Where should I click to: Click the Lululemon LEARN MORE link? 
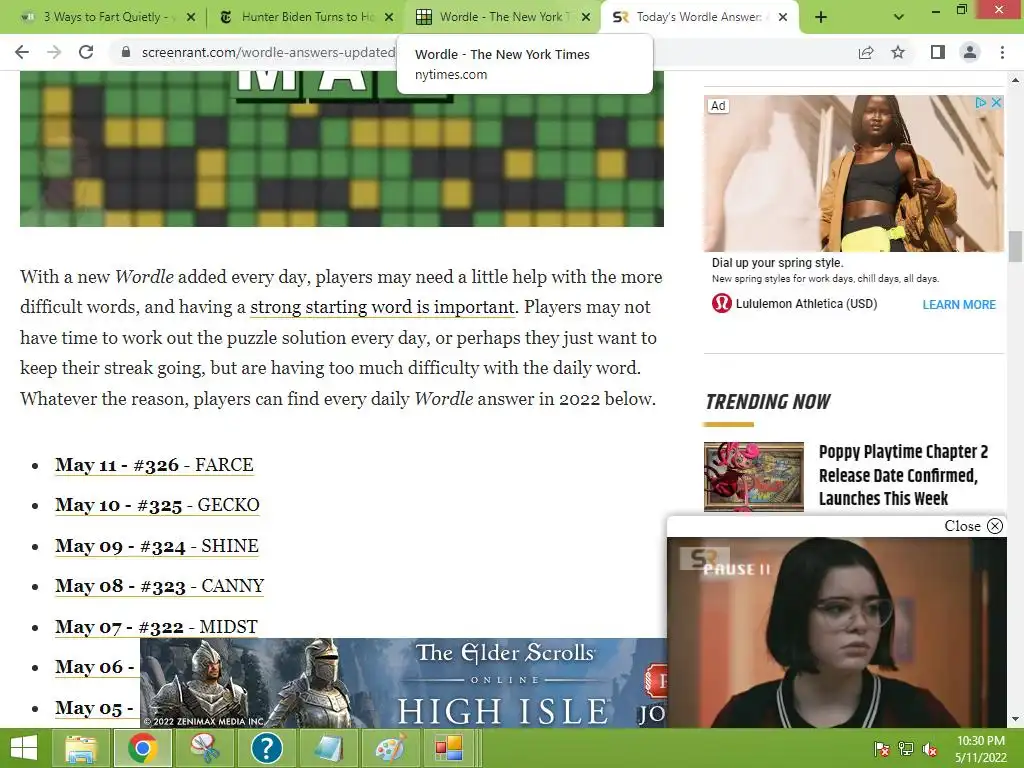[x=959, y=304]
